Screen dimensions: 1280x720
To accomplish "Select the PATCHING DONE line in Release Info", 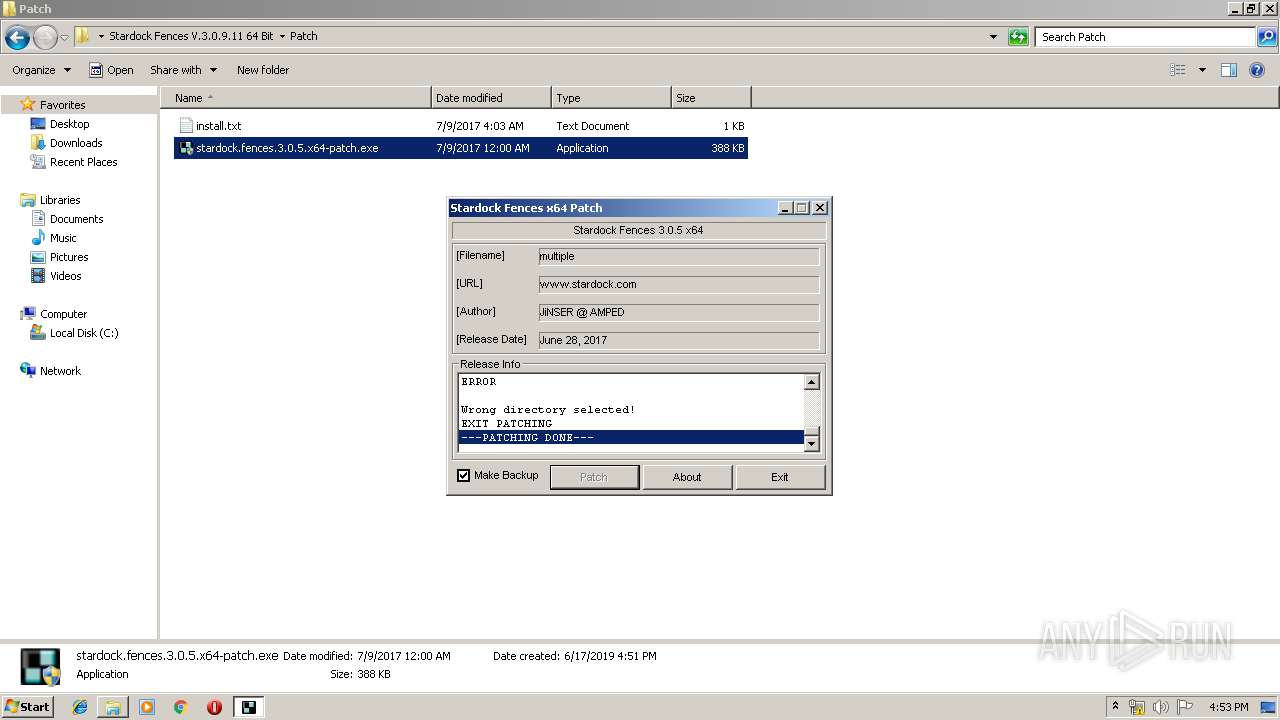I will [631, 438].
